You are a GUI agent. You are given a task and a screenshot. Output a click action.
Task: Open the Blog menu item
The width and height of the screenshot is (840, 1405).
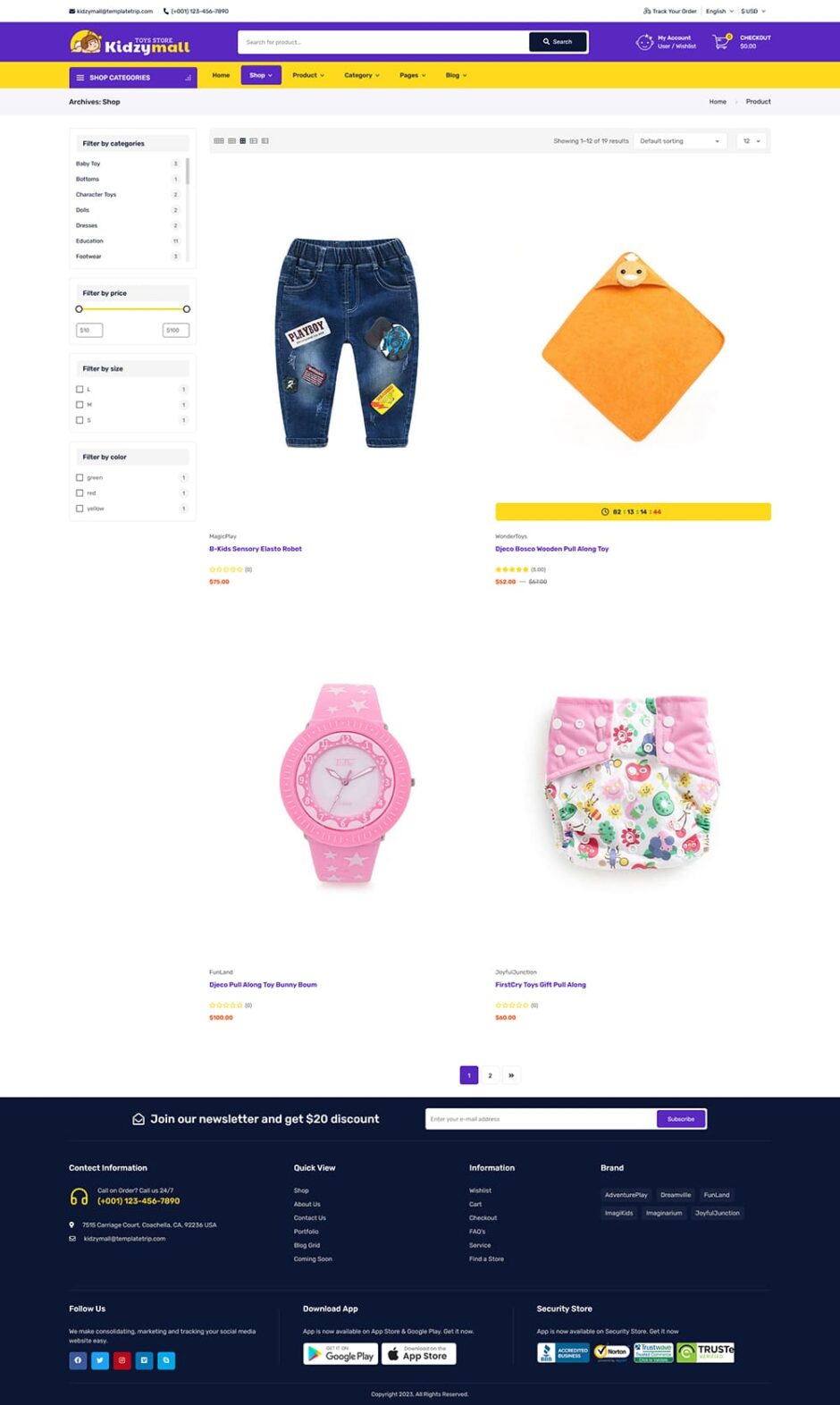coord(456,75)
